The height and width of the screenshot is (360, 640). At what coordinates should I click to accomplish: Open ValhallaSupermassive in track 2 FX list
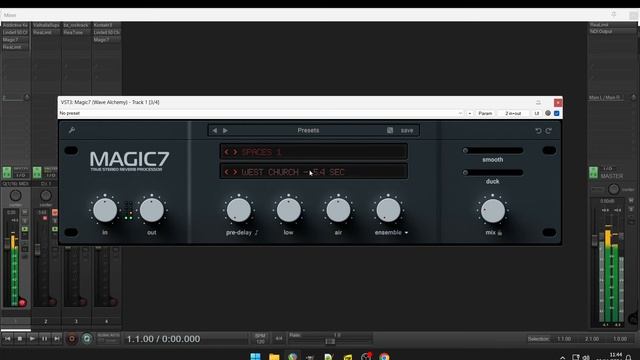coord(46,25)
